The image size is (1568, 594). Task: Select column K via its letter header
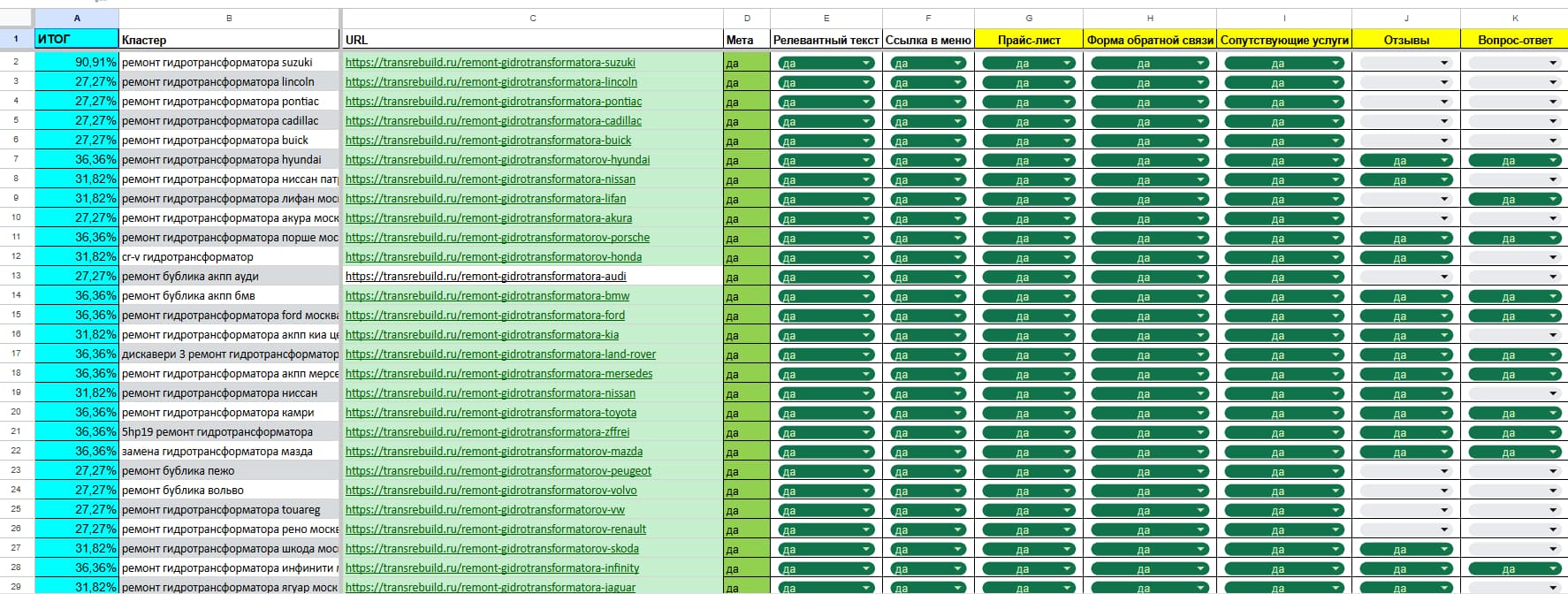coord(1515,18)
